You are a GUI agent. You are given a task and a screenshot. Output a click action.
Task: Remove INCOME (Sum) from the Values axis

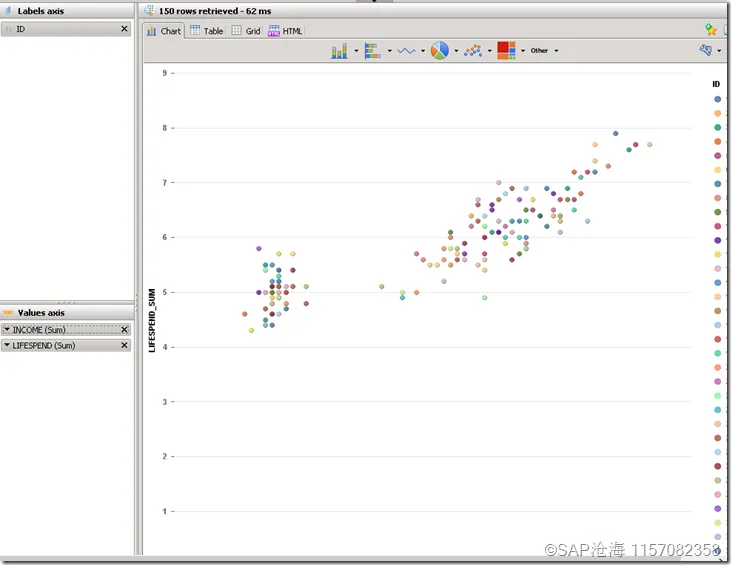(124, 330)
